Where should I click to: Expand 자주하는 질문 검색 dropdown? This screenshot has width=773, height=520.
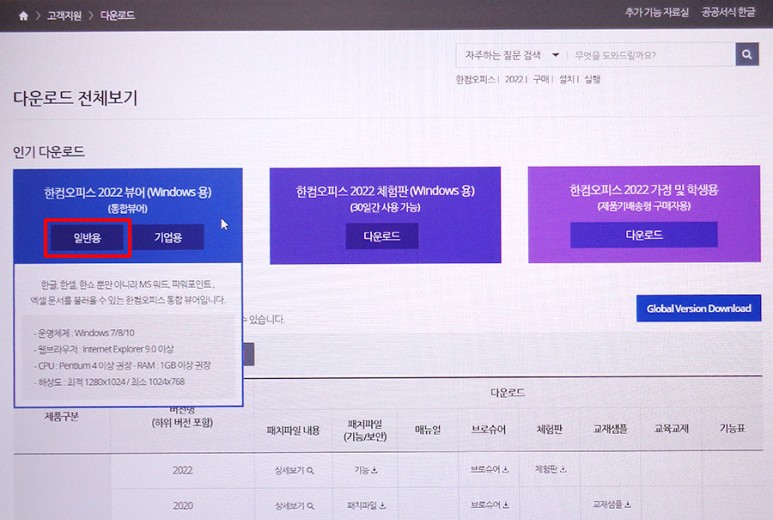coord(512,55)
